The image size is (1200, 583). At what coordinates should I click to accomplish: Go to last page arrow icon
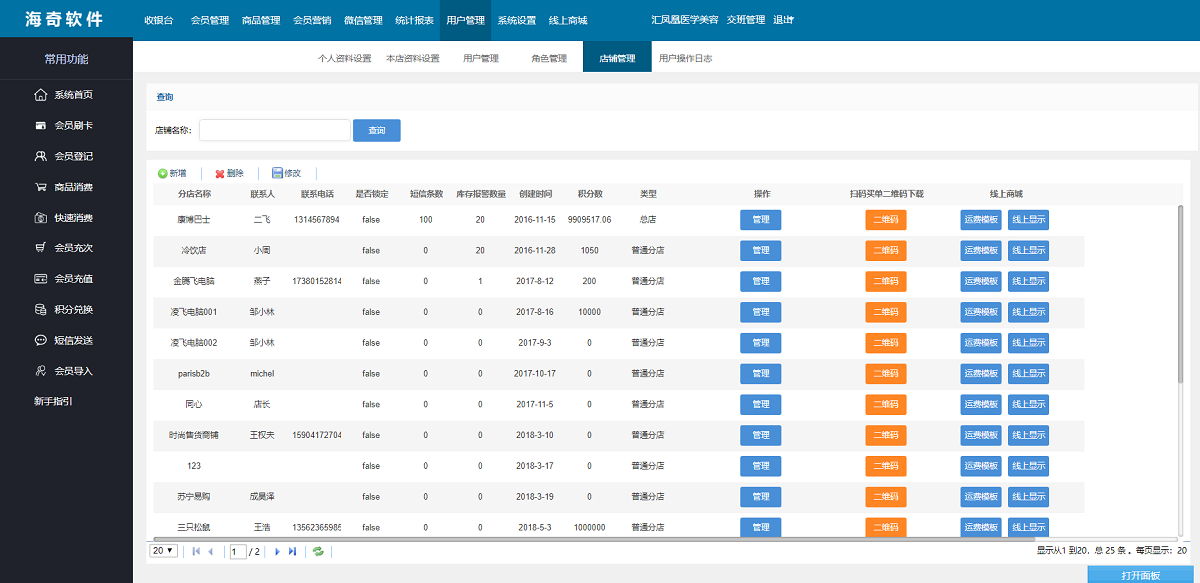tap(292, 551)
